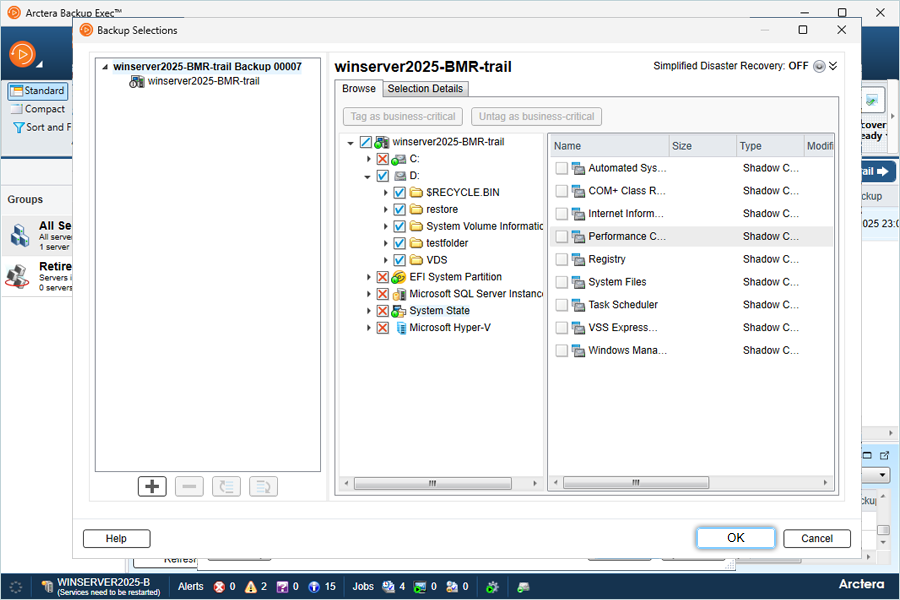Expand the System Volume Information folder
The width and height of the screenshot is (900, 600).
(386, 227)
